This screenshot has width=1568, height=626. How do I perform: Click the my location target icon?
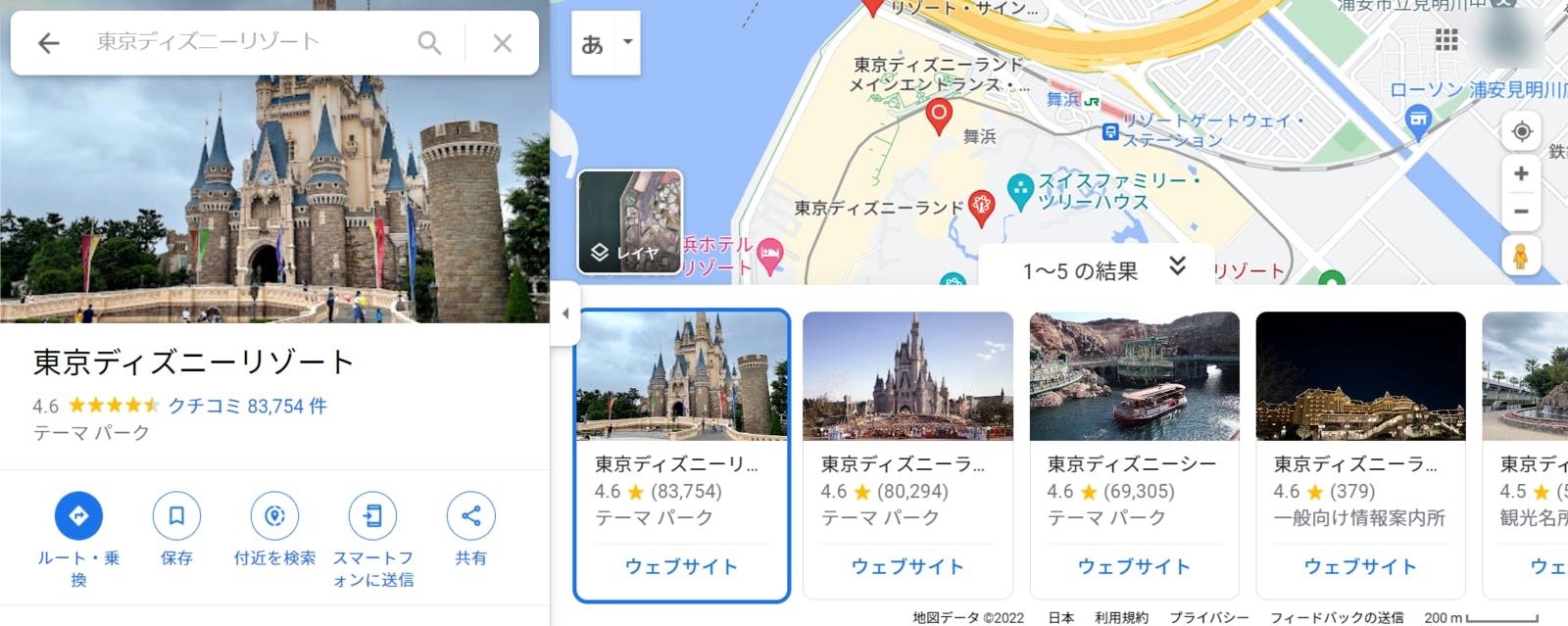click(1522, 131)
